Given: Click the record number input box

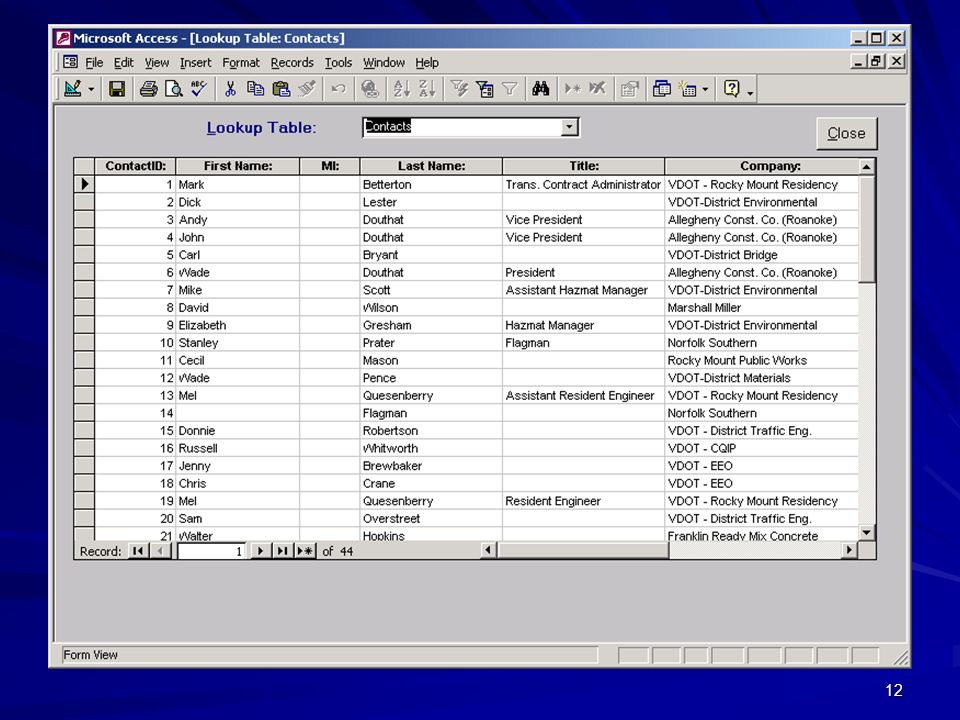Looking at the screenshot, I should pyautogui.click(x=212, y=552).
